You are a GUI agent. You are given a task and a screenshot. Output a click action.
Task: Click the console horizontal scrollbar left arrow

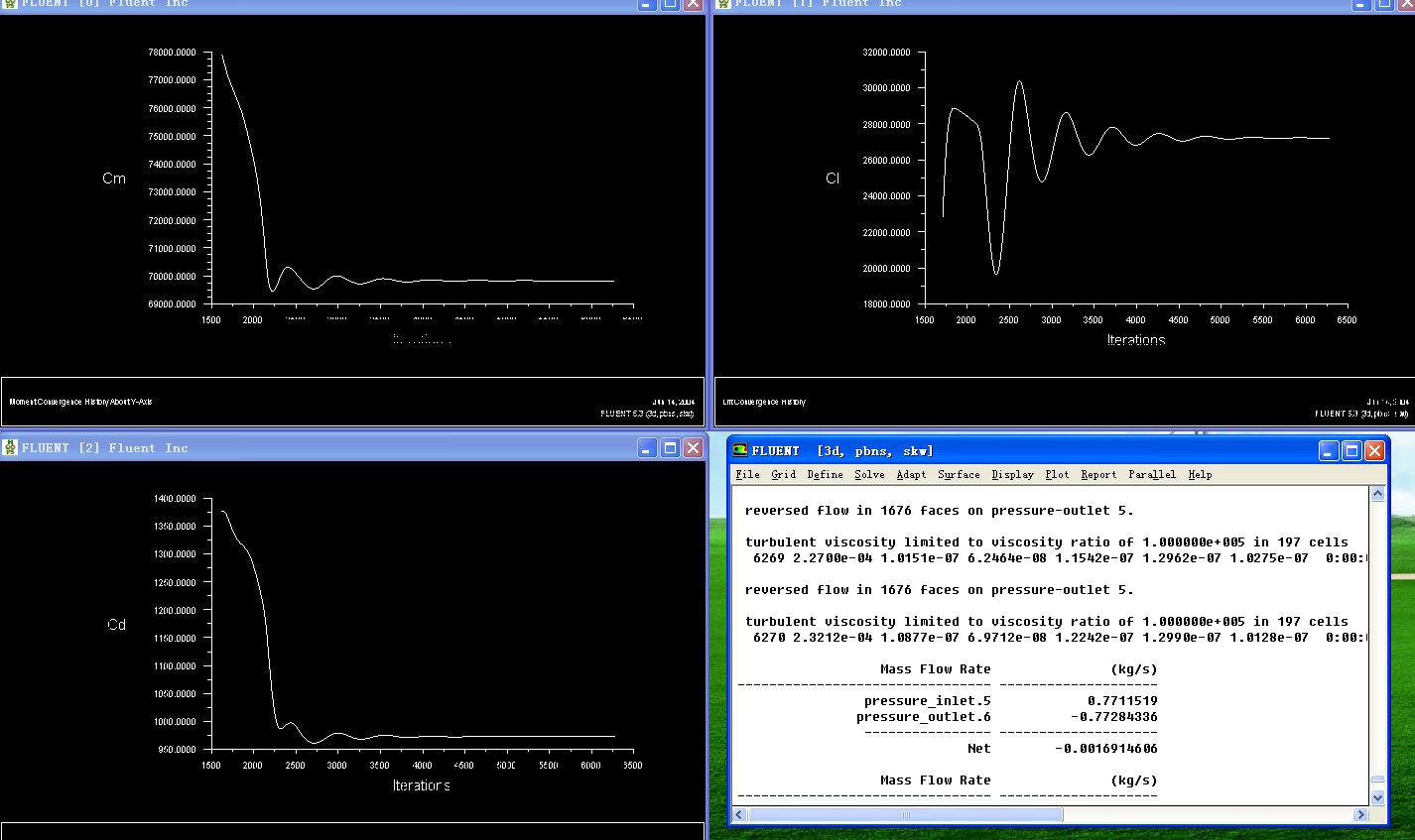point(739,815)
